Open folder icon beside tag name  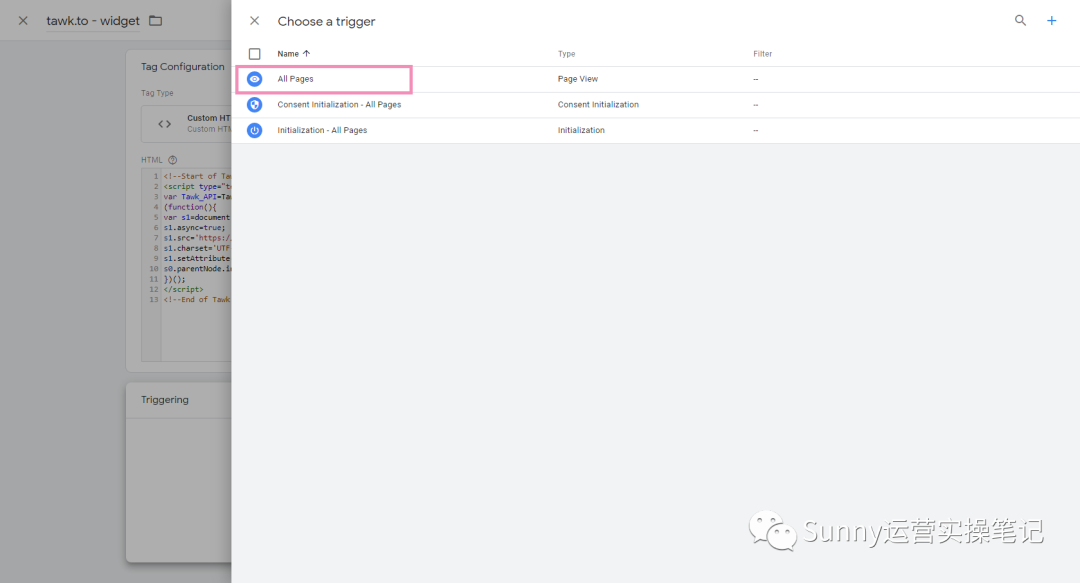pos(156,21)
